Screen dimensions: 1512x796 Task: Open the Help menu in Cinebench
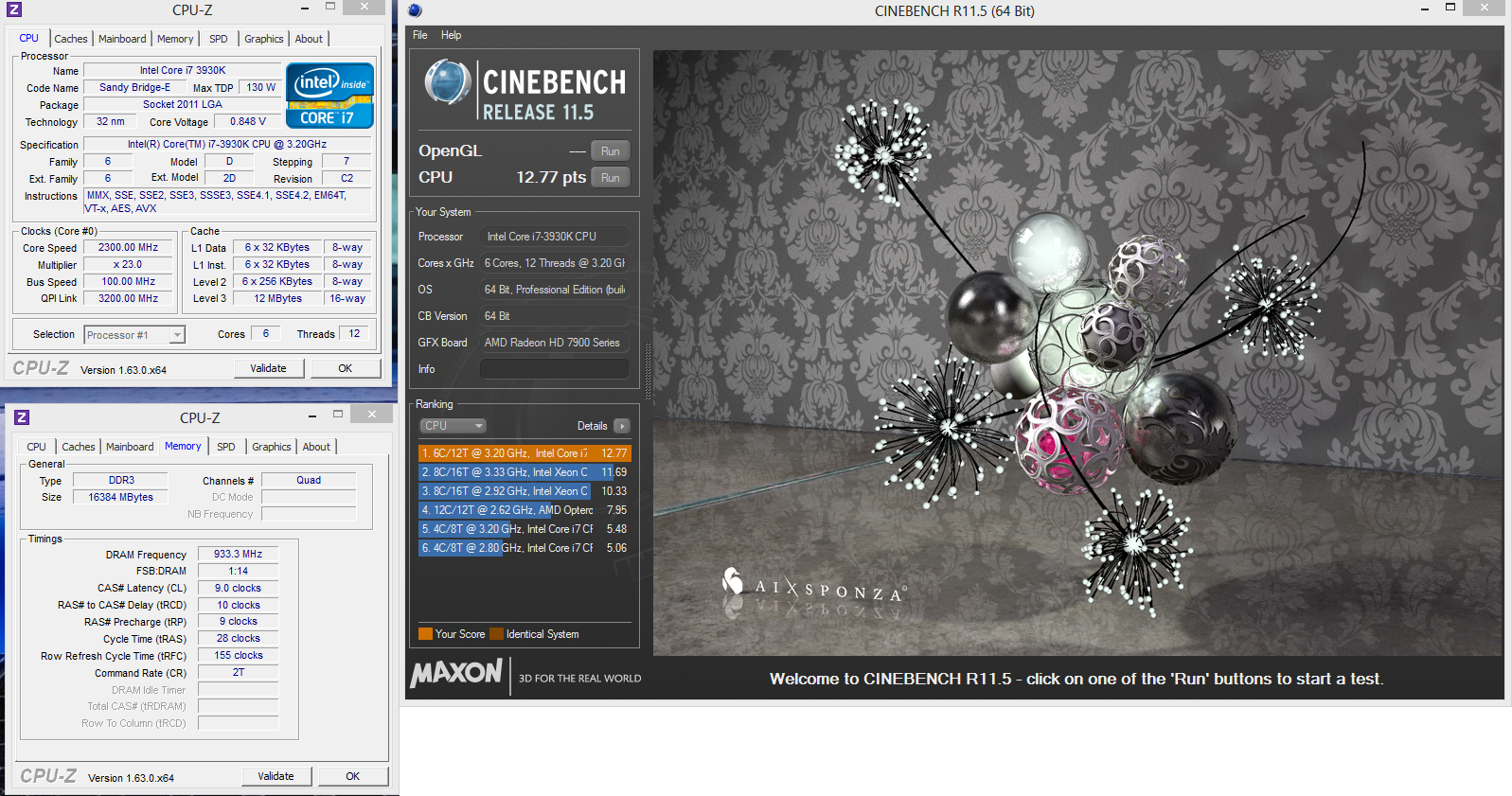coord(452,35)
